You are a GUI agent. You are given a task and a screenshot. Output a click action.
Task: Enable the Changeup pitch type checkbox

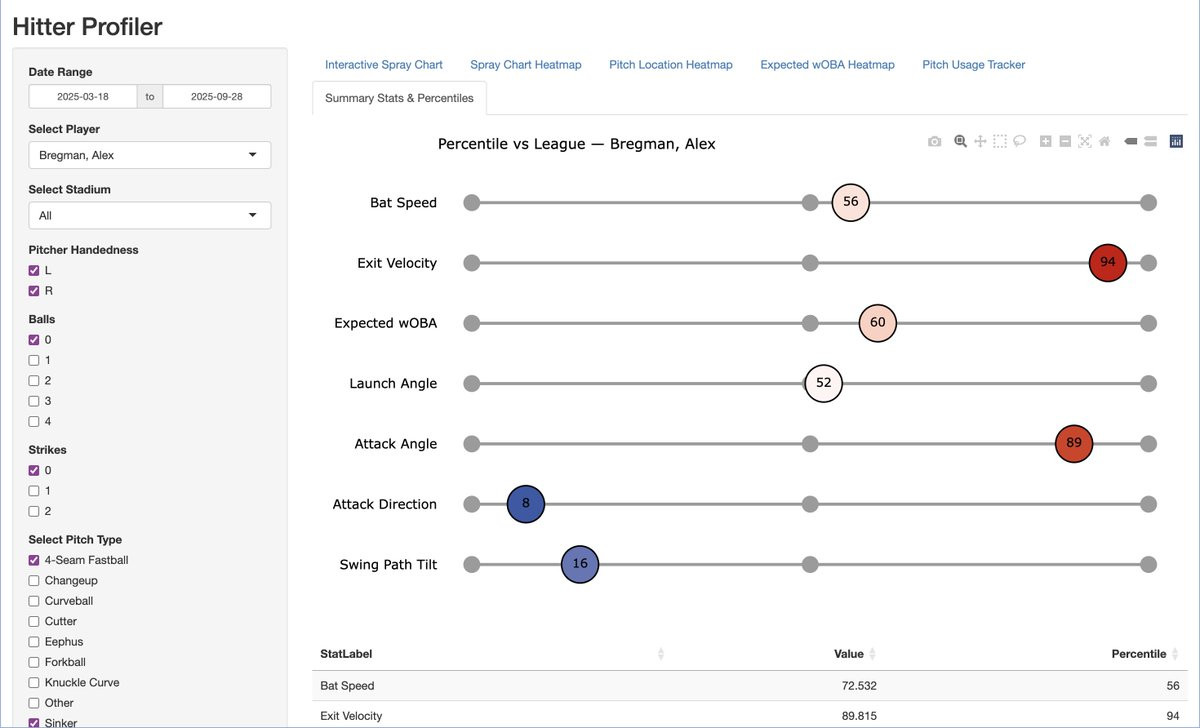(34, 581)
